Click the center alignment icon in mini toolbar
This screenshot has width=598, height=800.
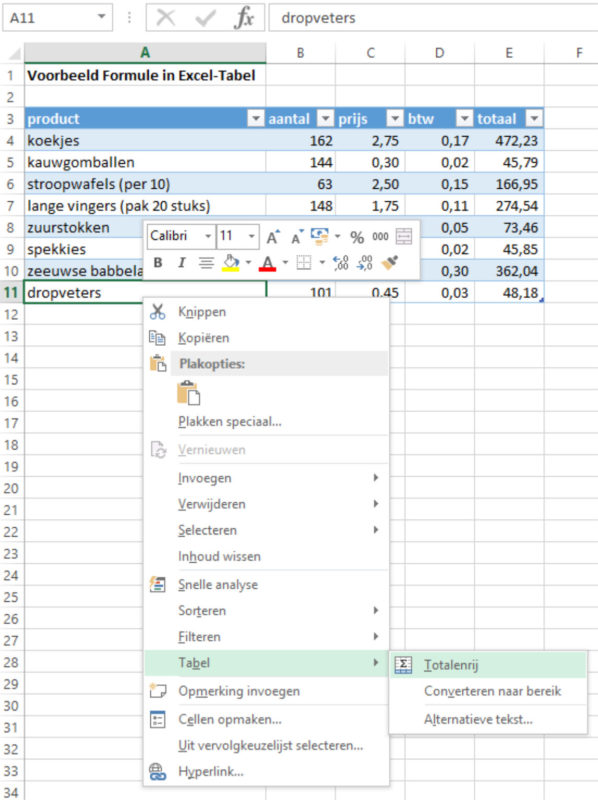pos(206,263)
